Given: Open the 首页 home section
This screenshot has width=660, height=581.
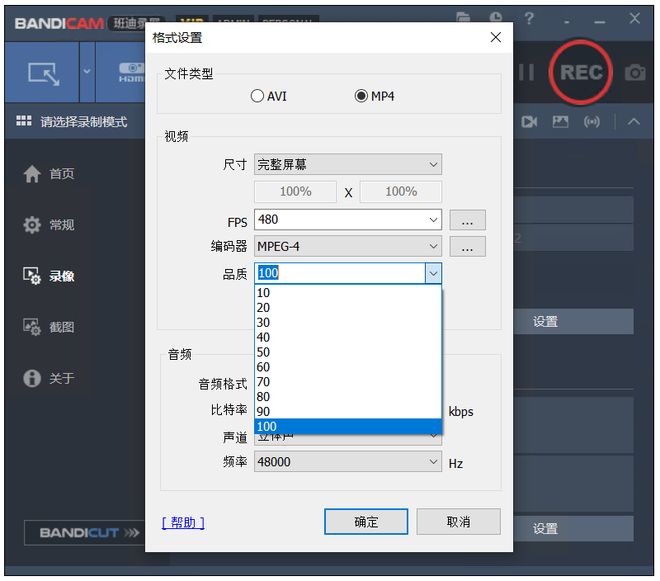Looking at the screenshot, I should [x=49, y=173].
